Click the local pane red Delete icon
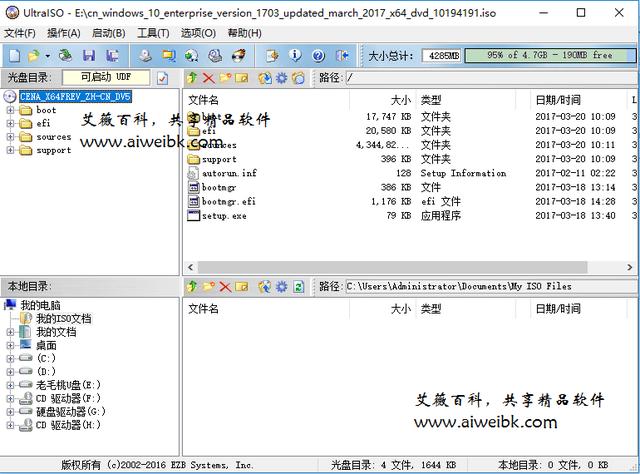This screenshot has width=640, height=474. point(225,287)
